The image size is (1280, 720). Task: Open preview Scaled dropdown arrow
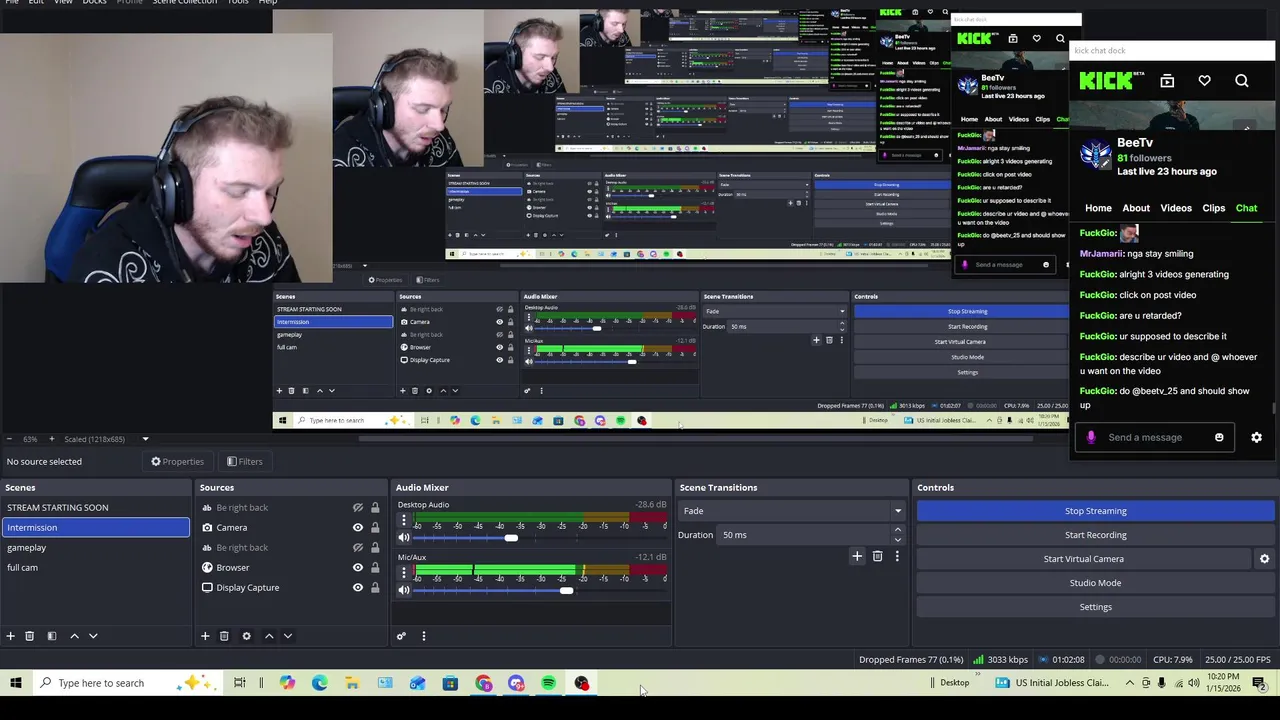pos(145,439)
